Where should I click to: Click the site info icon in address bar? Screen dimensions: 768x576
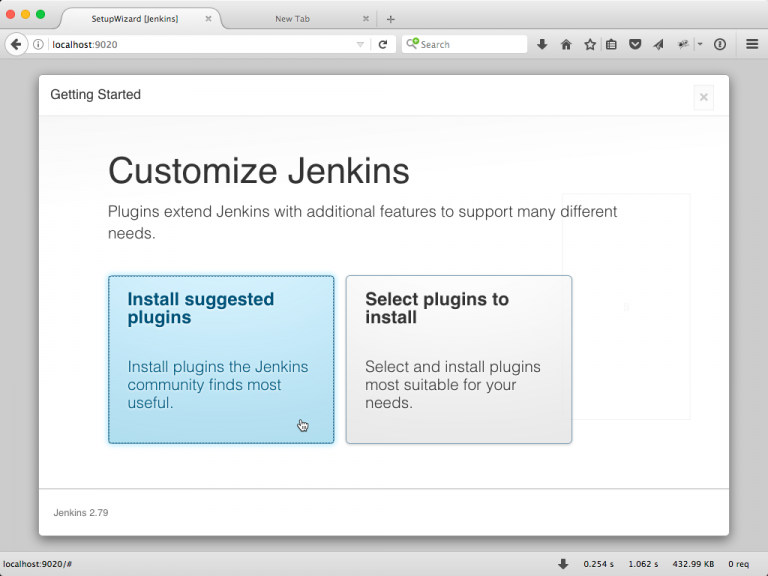38,44
